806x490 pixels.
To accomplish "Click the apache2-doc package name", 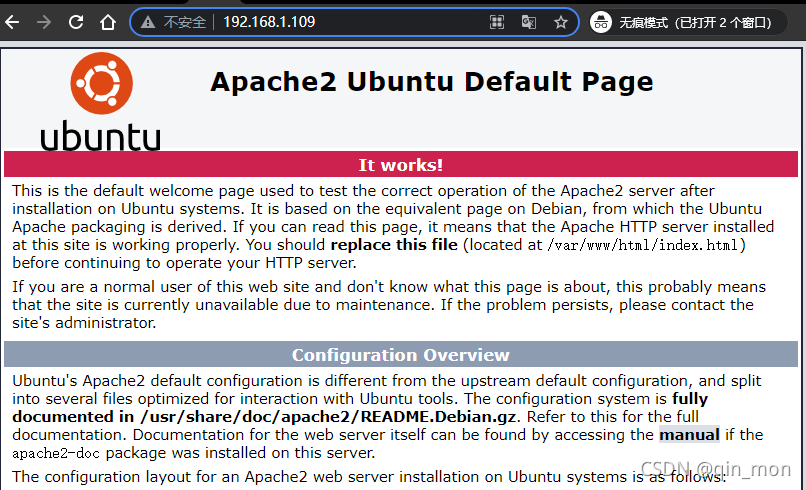I will pyautogui.click(x=56, y=453).
